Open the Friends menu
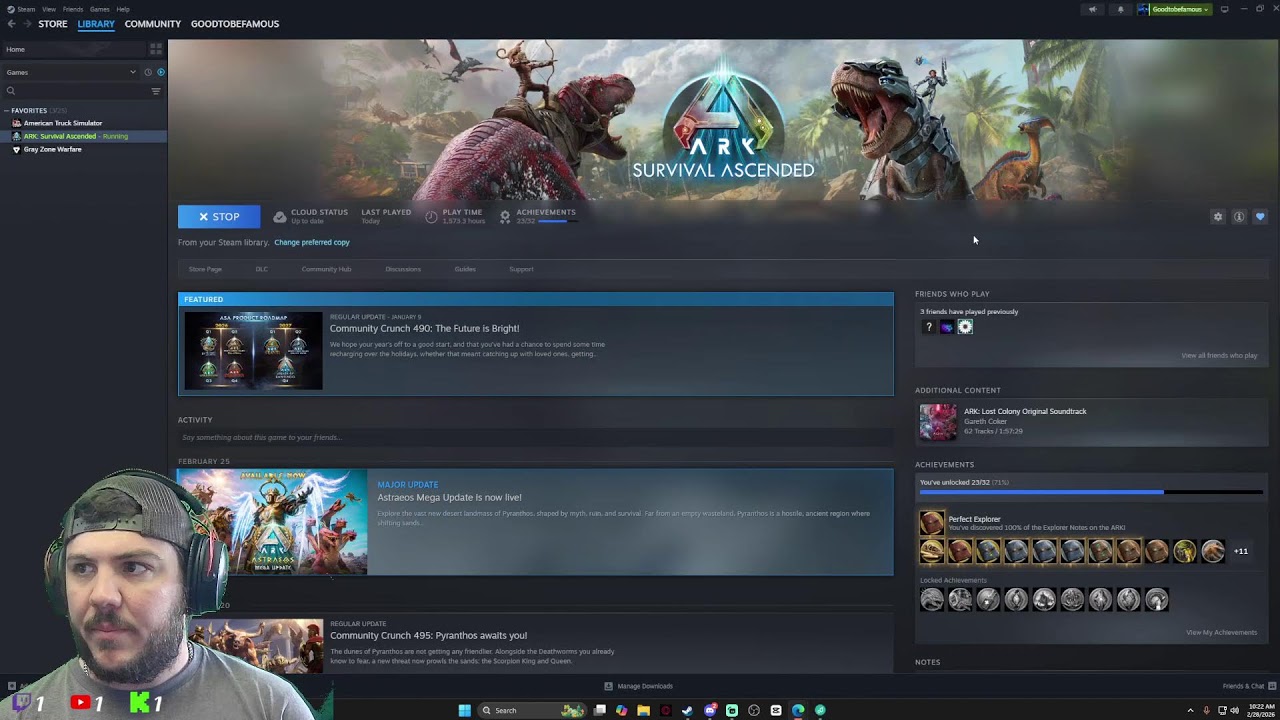The width and height of the screenshot is (1280, 720). (73, 9)
